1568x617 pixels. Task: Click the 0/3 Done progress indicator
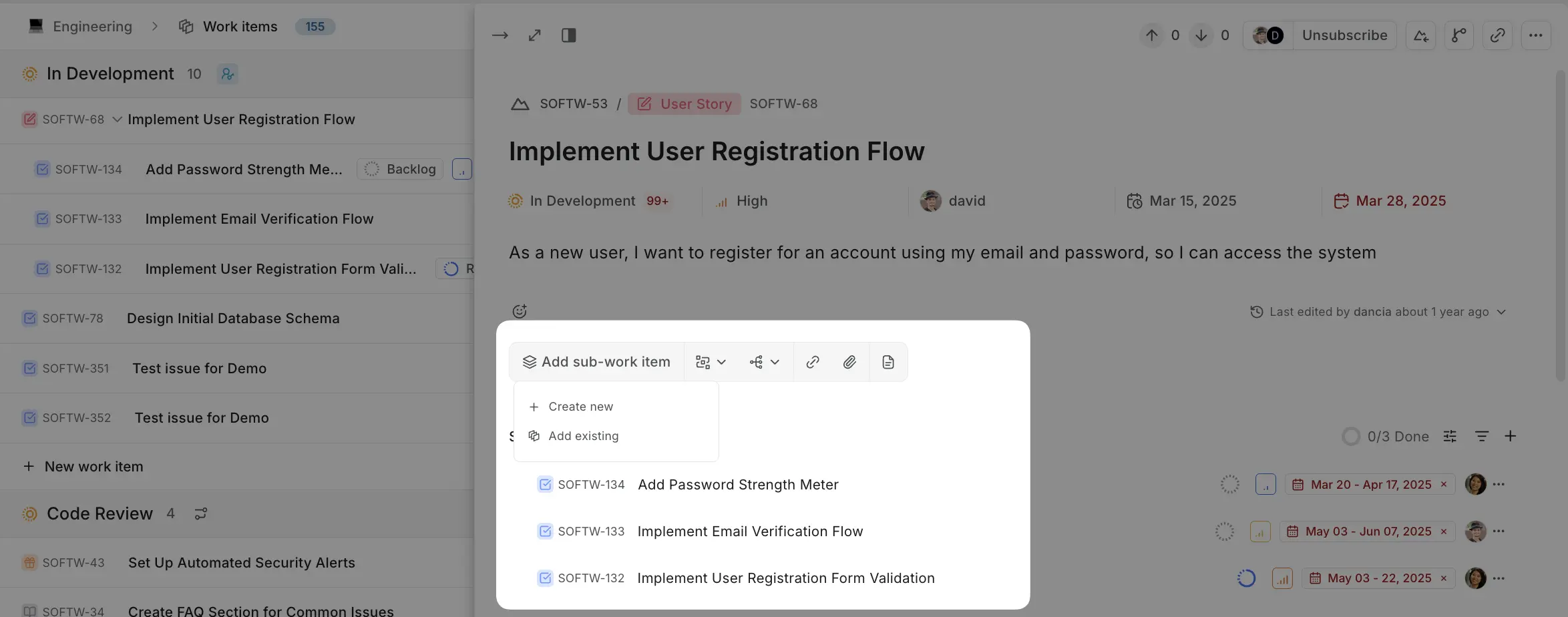point(1386,437)
